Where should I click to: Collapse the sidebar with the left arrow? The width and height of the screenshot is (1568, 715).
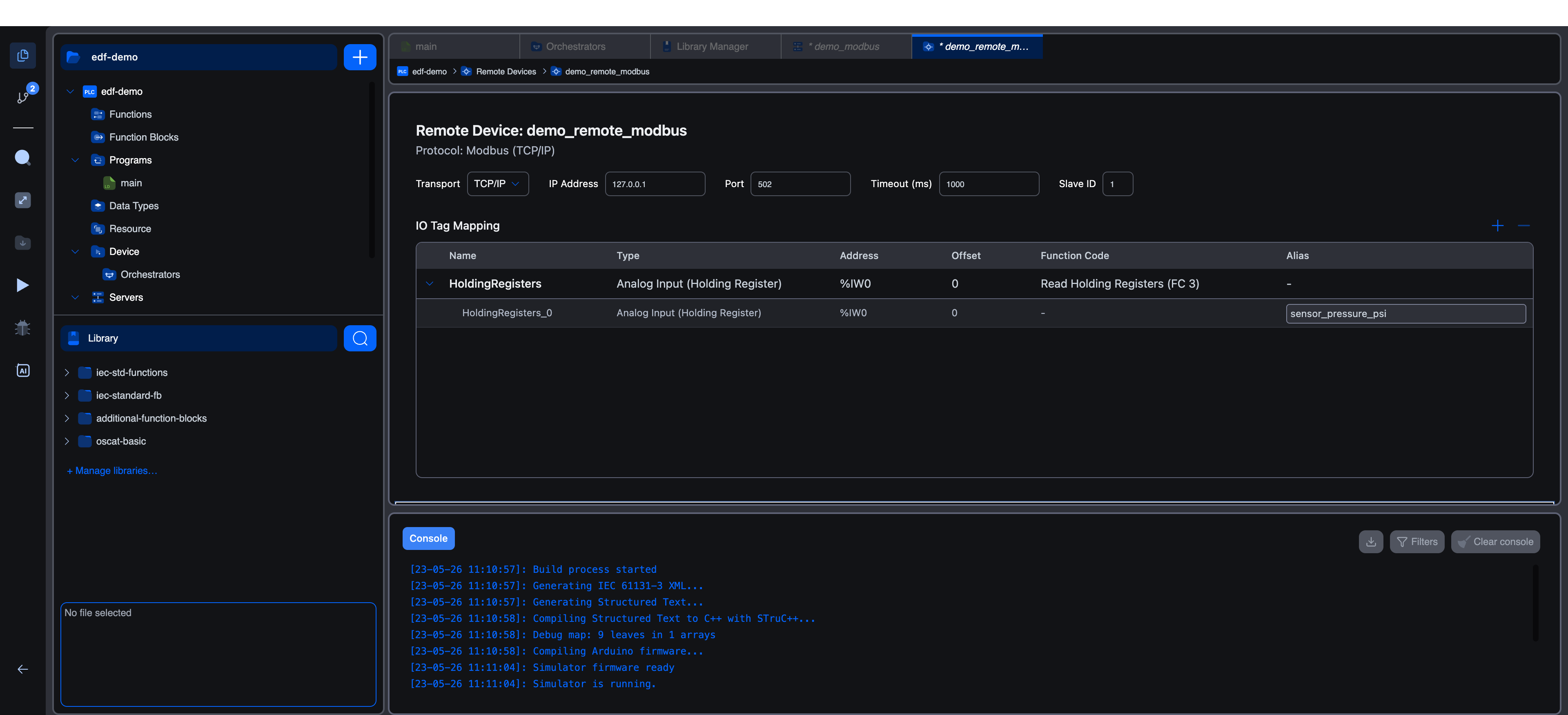22,669
